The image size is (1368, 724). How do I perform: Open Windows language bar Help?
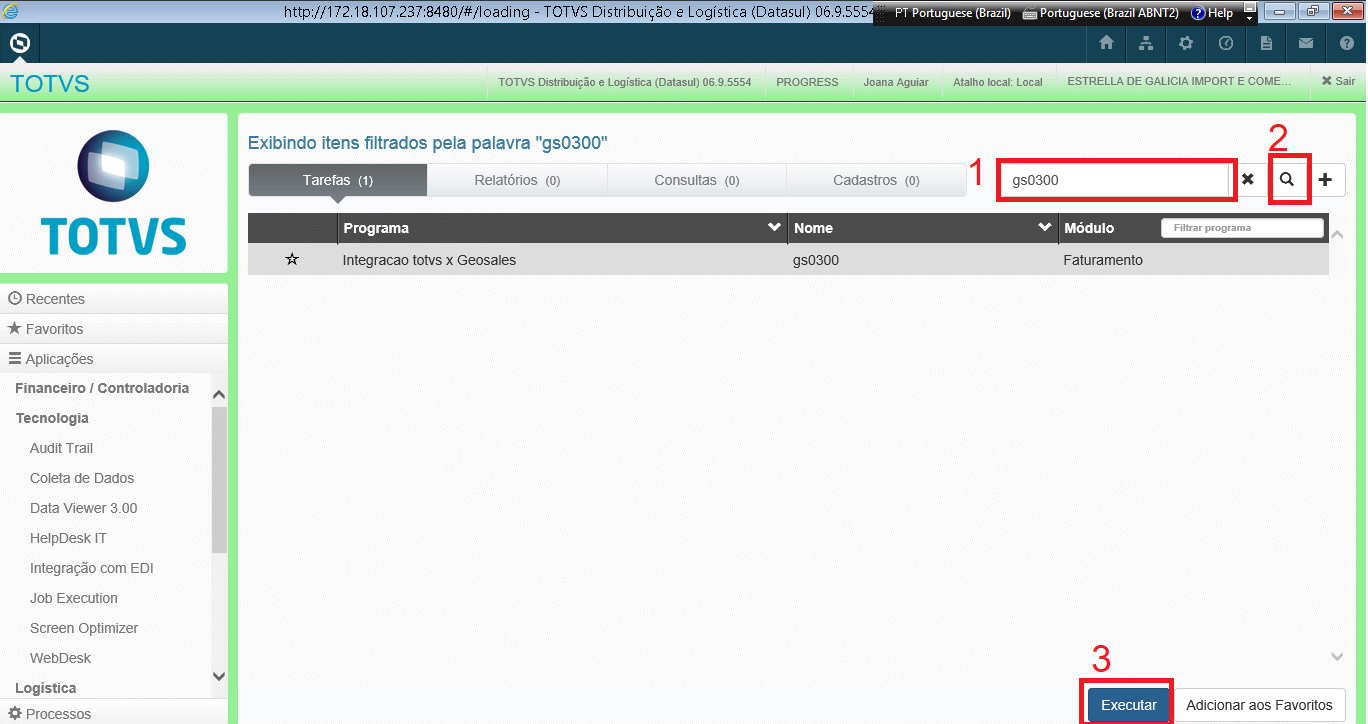tap(1212, 14)
